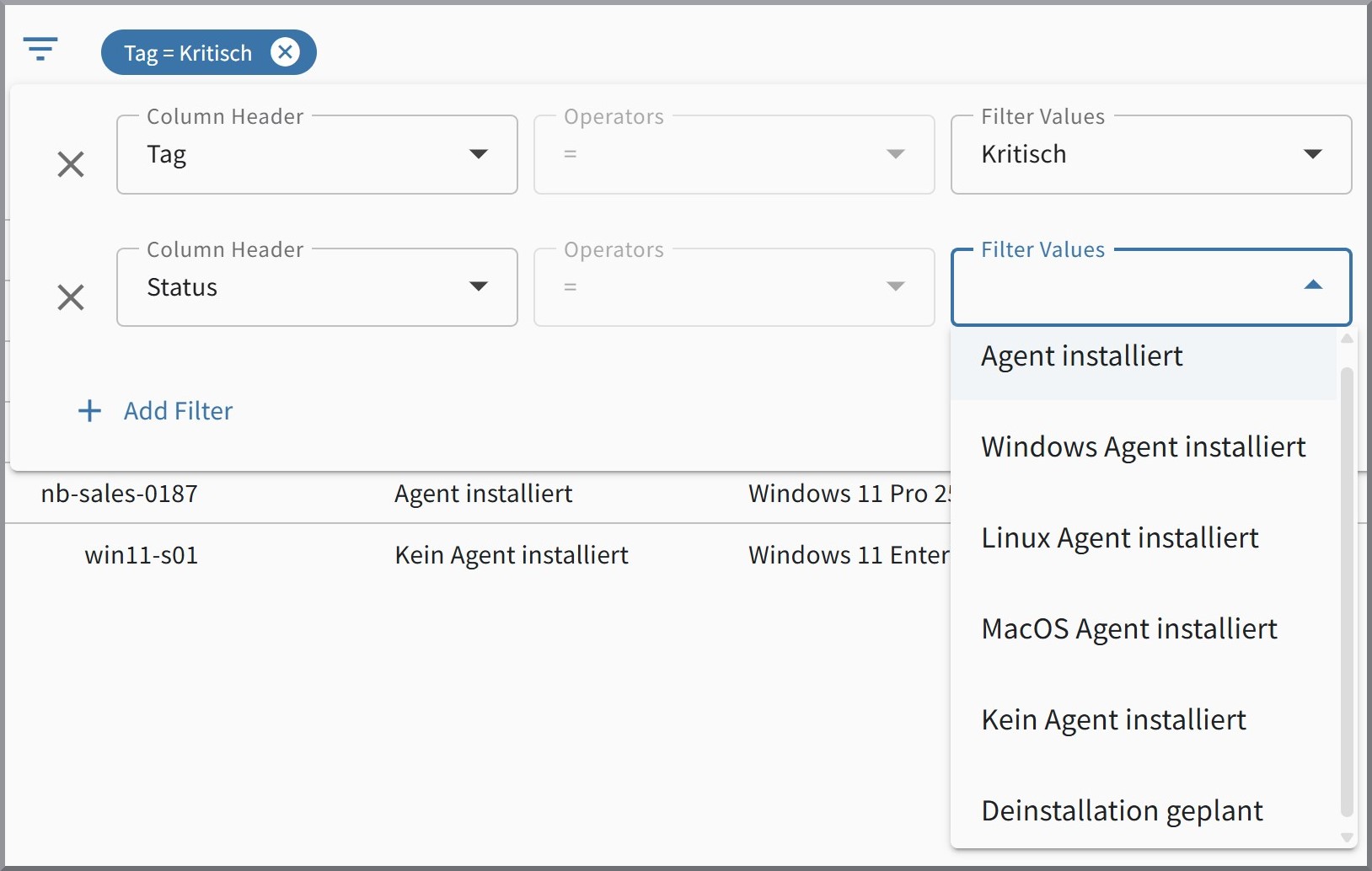Select Deinstallation geplant option
Screen dimensions: 1372x871
click(1122, 811)
